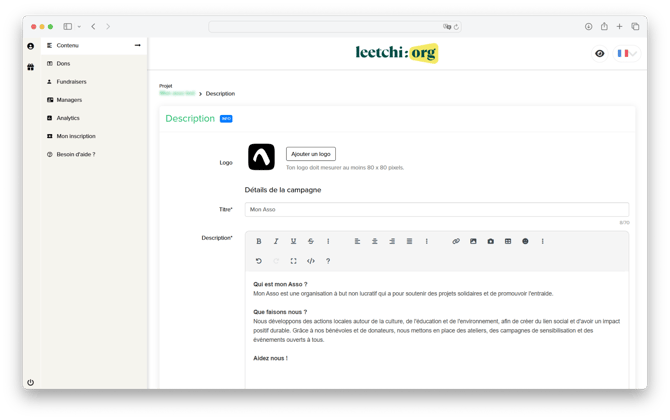Click the leetchi.org logo

click(397, 53)
